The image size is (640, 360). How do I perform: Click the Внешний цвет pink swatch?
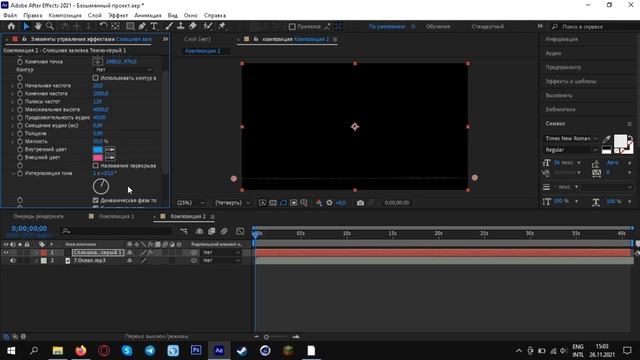tap(98, 158)
